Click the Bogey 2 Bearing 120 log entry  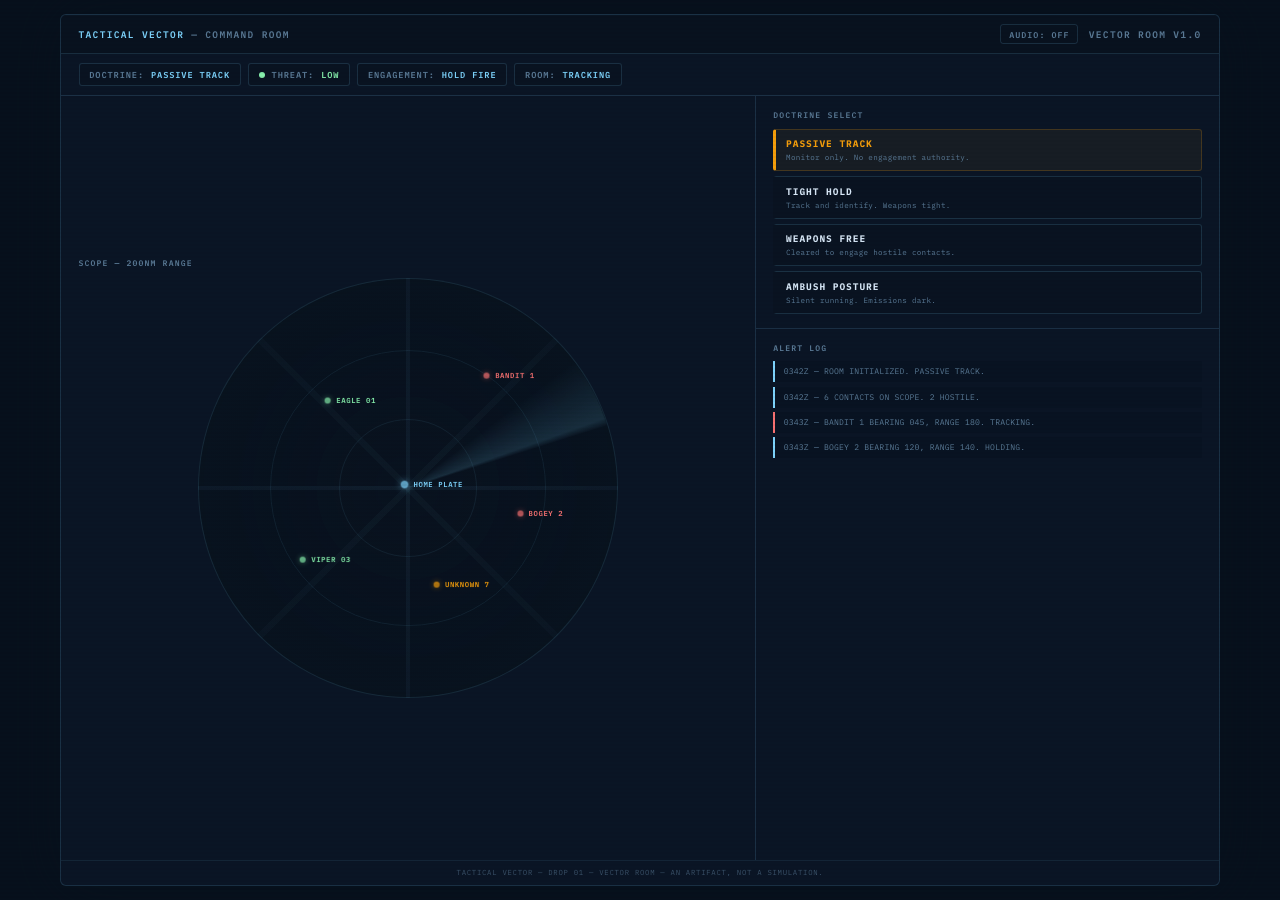[987, 448]
